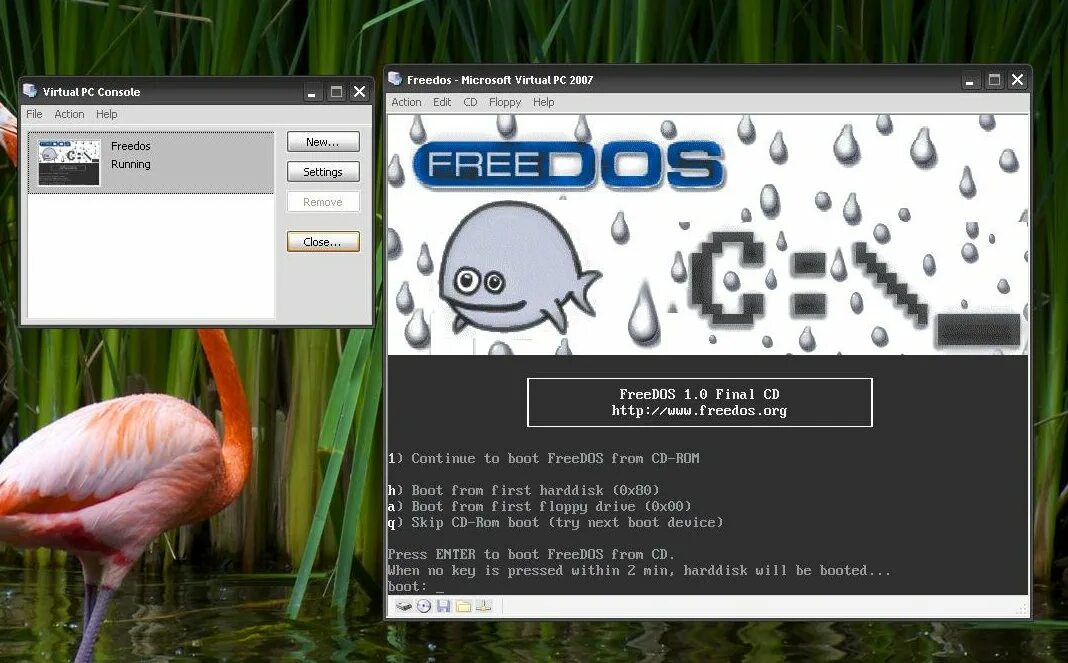The height and width of the screenshot is (663, 1068).
Task: Click 'Skip CD-Rom boot' line
Action: [x=555, y=523]
